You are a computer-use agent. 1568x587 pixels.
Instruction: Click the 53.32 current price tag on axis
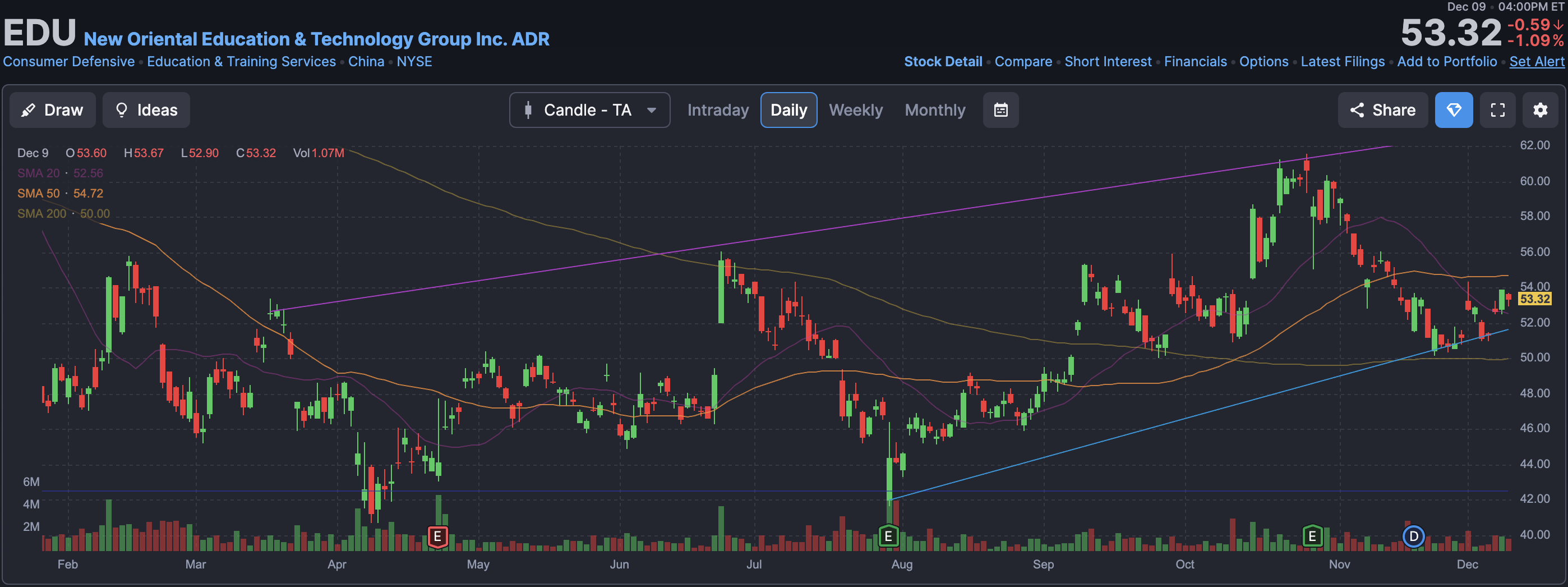1534,299
